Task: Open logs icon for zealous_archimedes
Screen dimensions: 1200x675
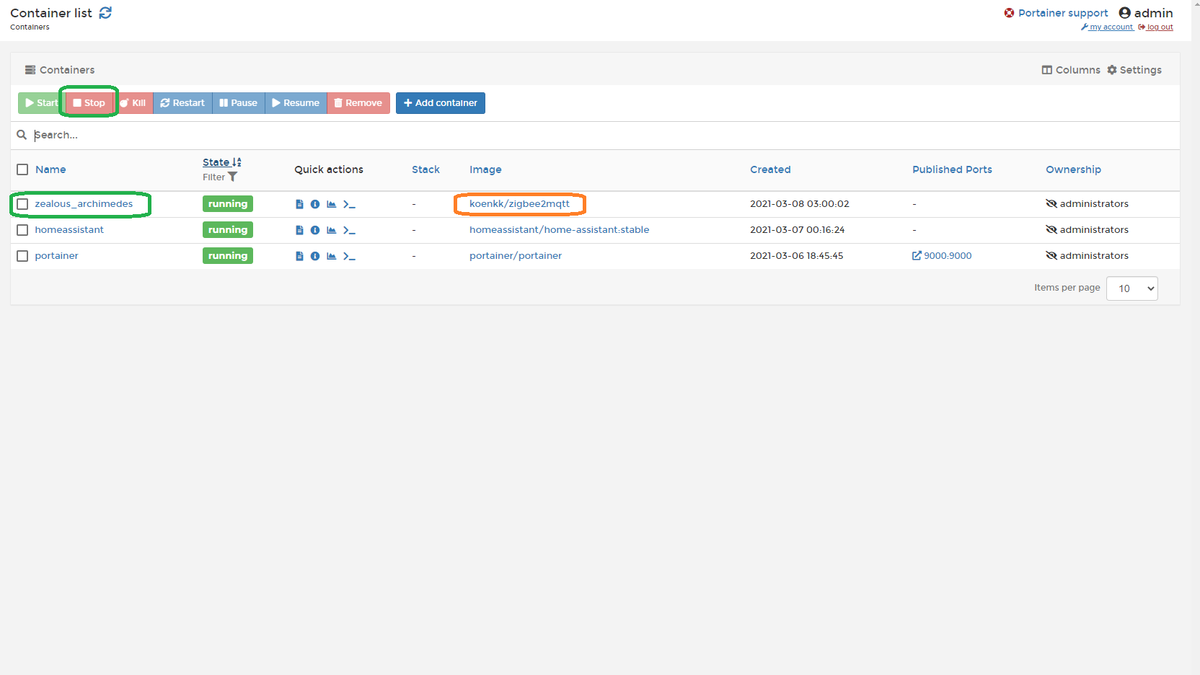Action: (299, 204)
